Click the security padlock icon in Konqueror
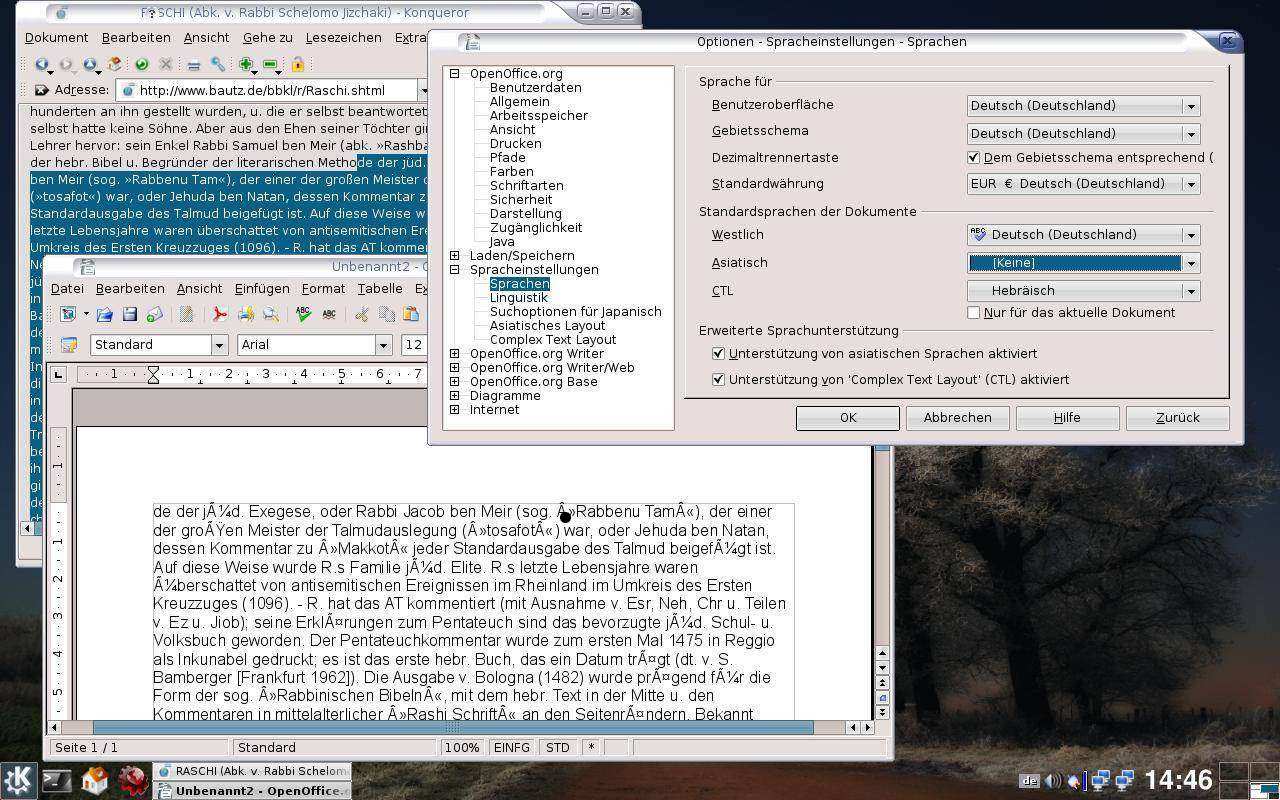The width and height of the screenshot is (1280, 800). click(x=297, y=64)
